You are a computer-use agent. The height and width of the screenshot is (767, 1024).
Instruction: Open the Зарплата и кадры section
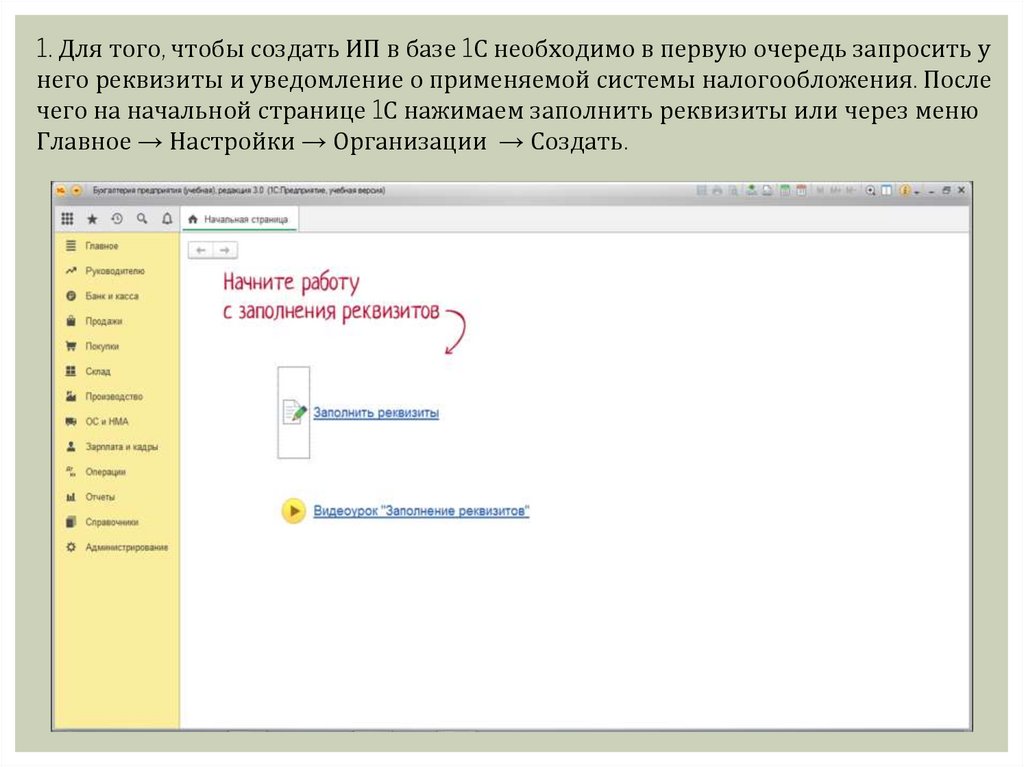(x=121, y=447)
